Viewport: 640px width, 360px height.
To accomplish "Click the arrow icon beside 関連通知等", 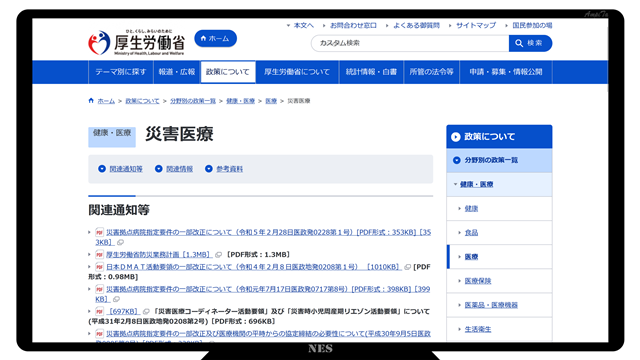I will (102, 169).
